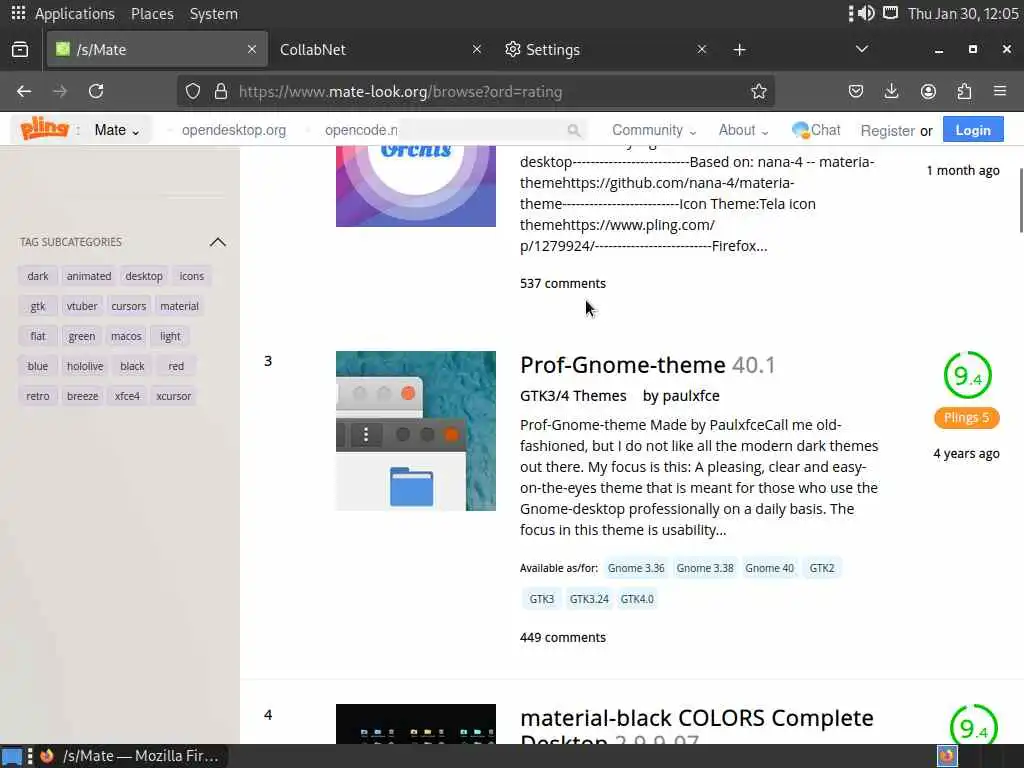Filter by the icons tag
Screen dimensions: 1024x768
(x=192, y=276)
